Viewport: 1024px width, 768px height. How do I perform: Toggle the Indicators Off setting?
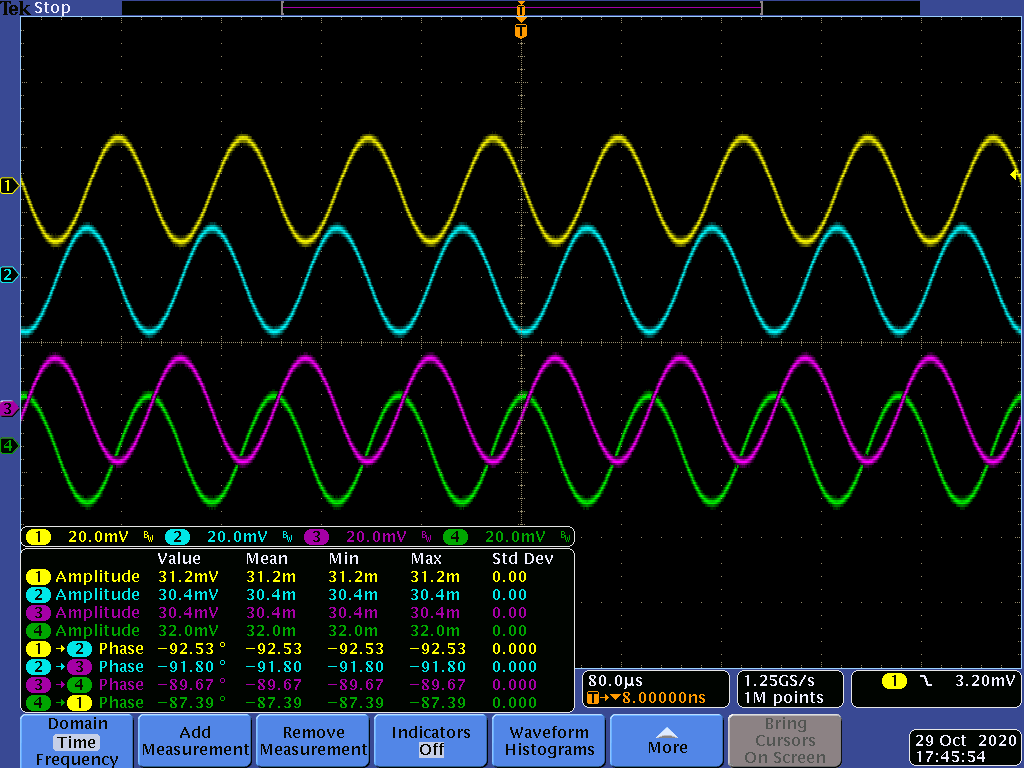click(x=431, y=741)
